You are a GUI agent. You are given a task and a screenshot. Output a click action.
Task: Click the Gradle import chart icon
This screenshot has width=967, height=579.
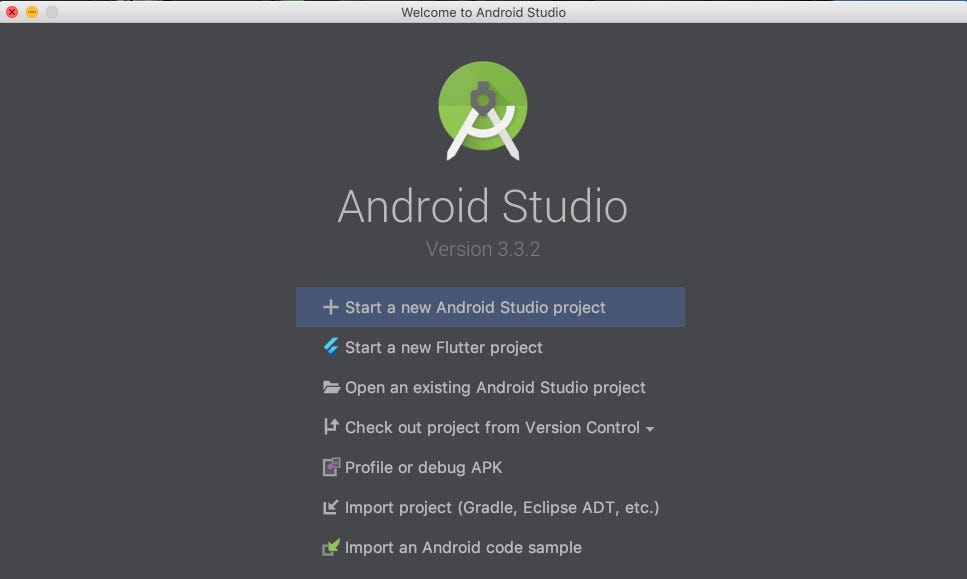point(330,507)
